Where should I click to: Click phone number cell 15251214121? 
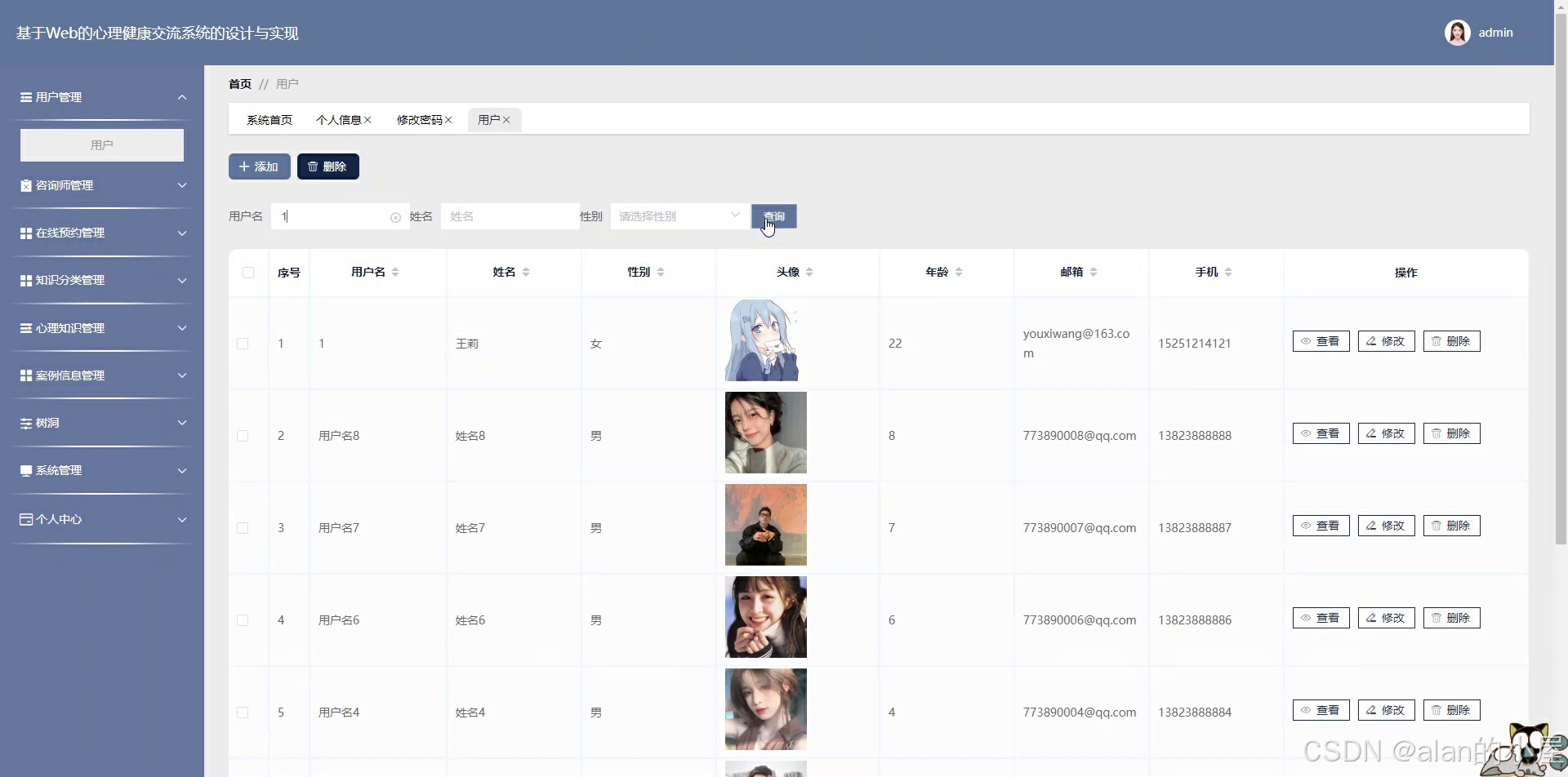pos(1194,344)
